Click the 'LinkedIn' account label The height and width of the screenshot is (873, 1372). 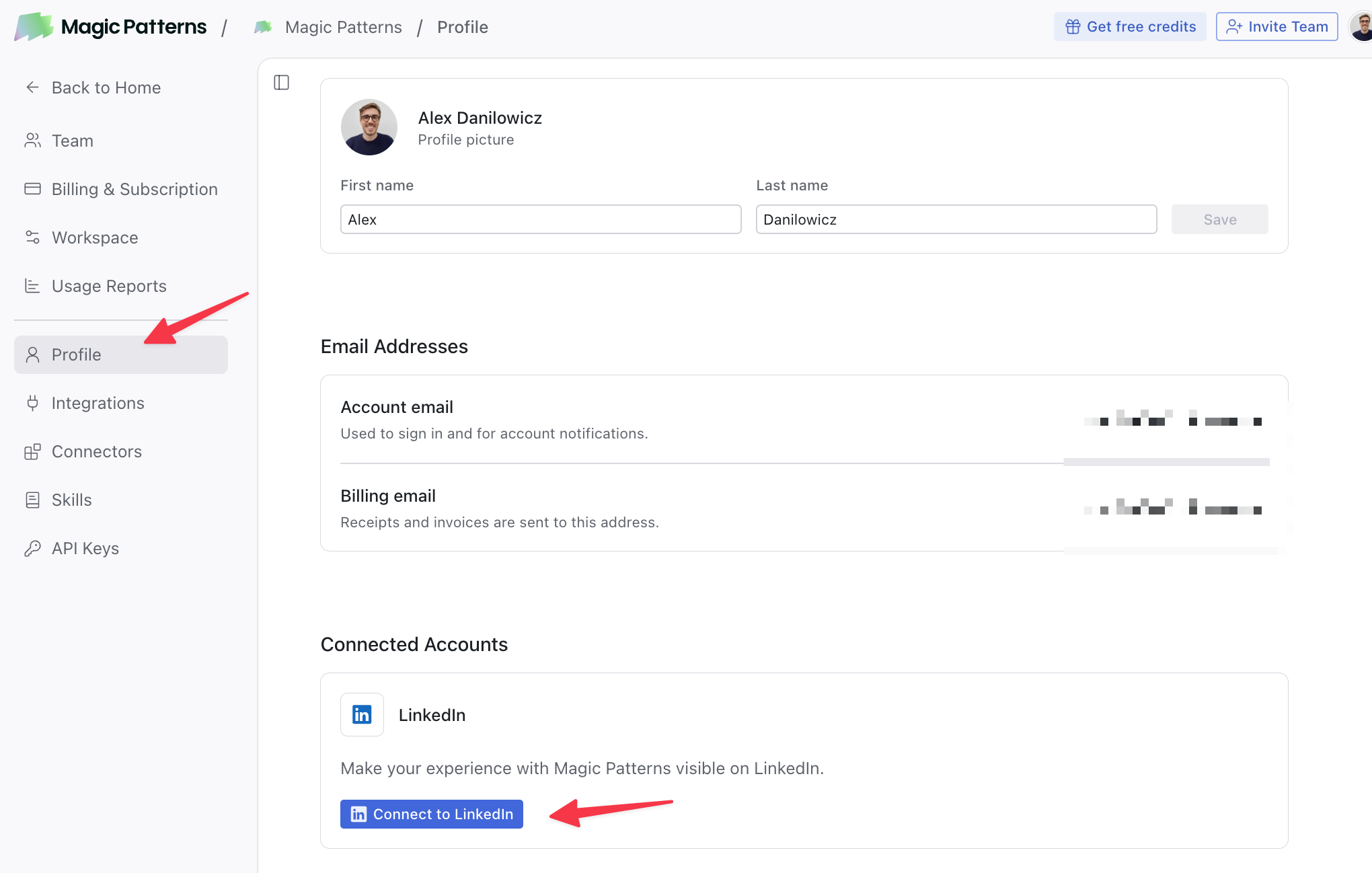(x=432, y=715)
